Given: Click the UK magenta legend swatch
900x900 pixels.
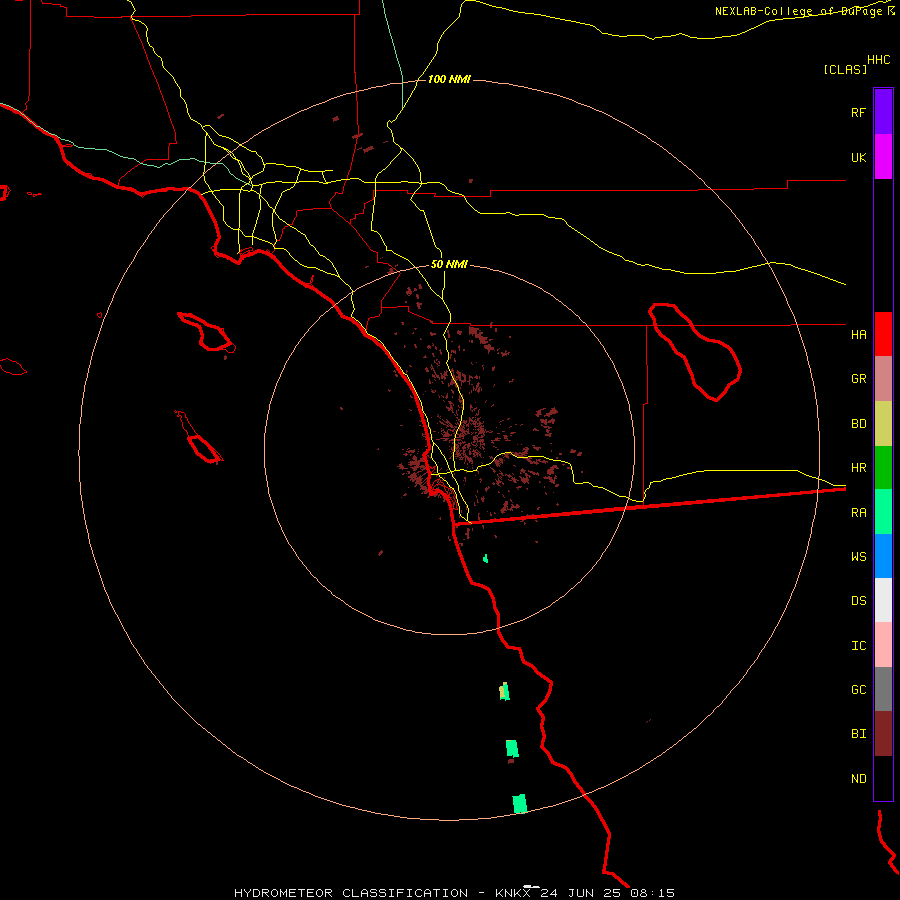Looking at the screenshot, I should [x=883, y=156].
